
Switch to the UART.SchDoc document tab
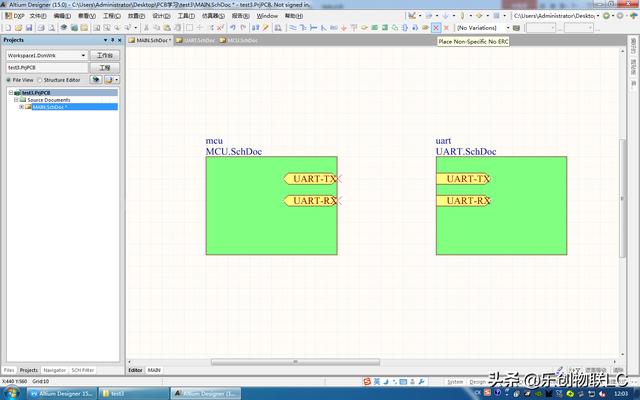coord(195,40)
